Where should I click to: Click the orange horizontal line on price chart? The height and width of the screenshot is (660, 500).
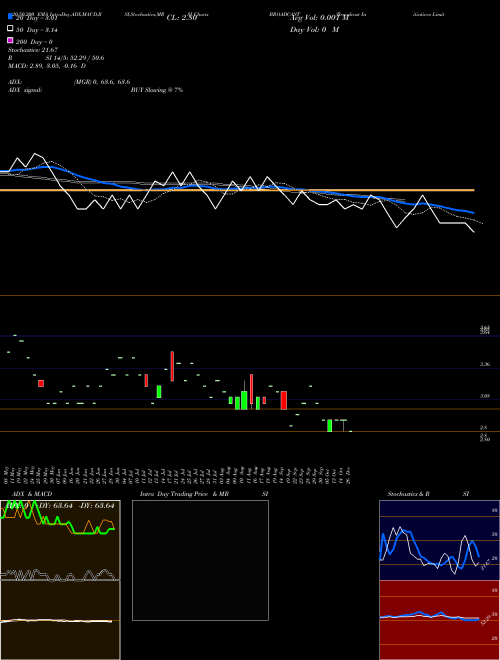[x=237, y=190]
